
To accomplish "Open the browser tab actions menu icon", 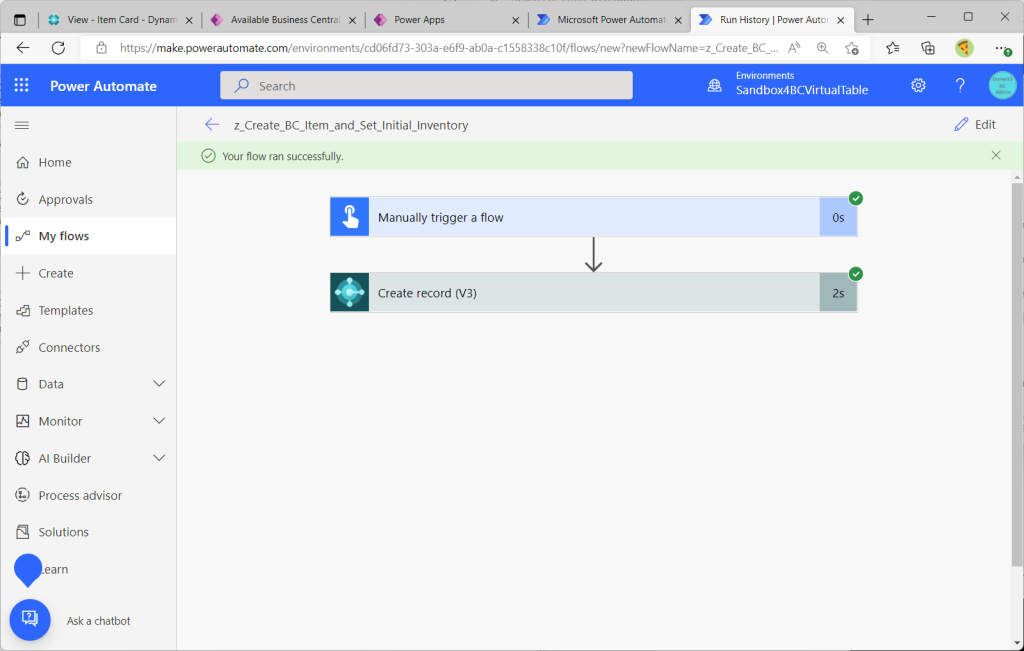I will point(20,20).
